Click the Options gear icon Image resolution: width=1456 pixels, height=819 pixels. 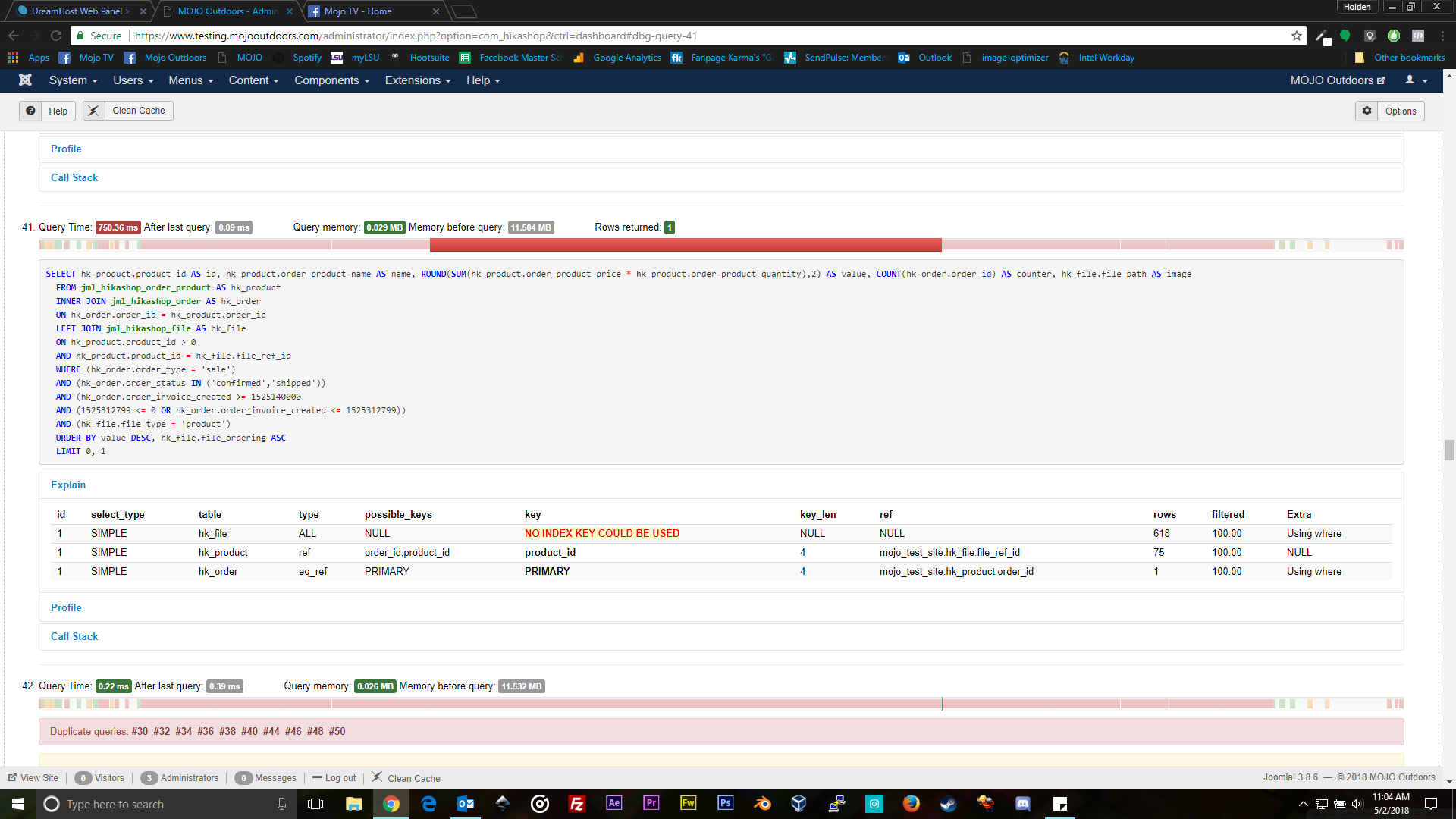pyautogui.click(x=1367, y=111)
